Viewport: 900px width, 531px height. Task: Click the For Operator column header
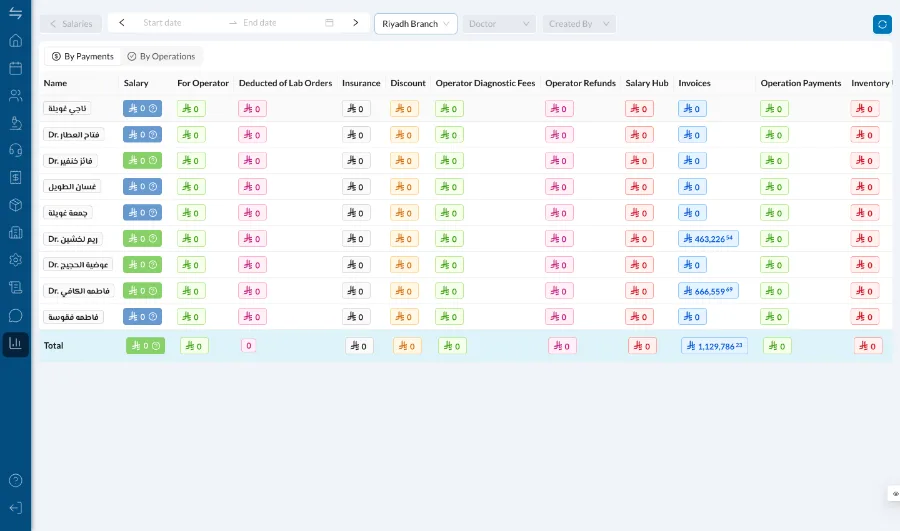click(x=203, y=83)
